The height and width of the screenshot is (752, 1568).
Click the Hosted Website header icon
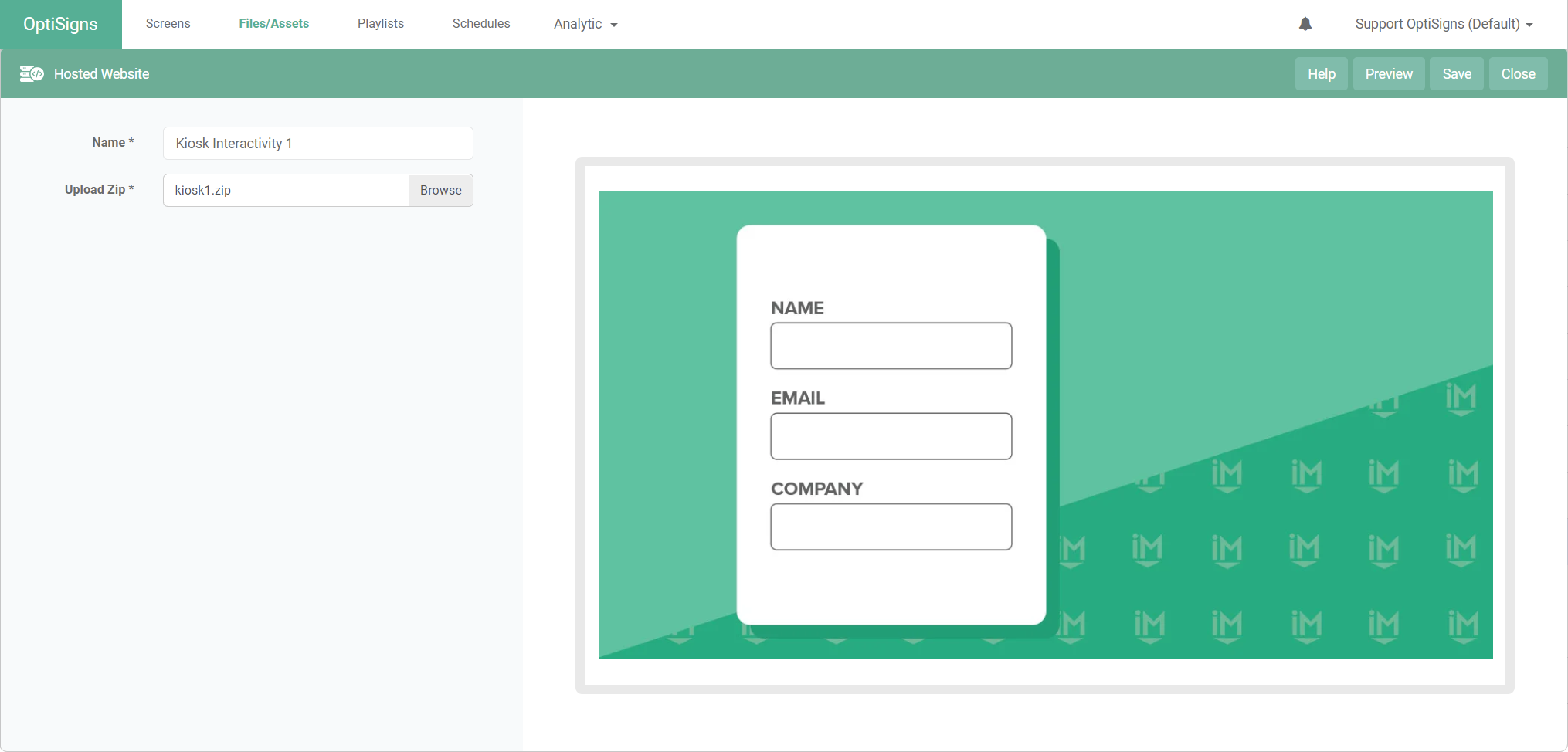pyautogui.click(x=32, y=74)
